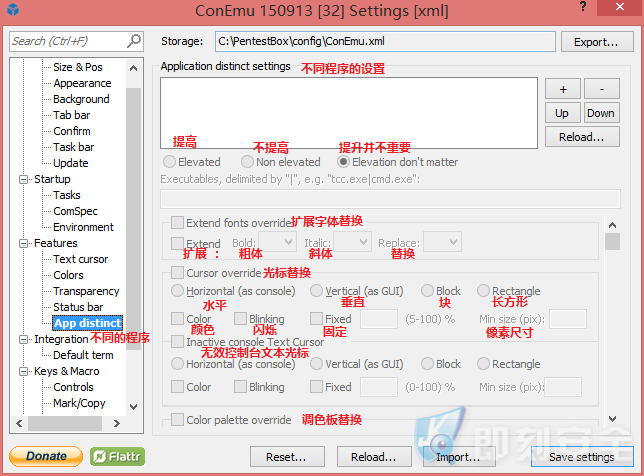Click tree horizontal scrollbar right arrow
Screen dimensions: 644x476
click(x=117, y=423)
